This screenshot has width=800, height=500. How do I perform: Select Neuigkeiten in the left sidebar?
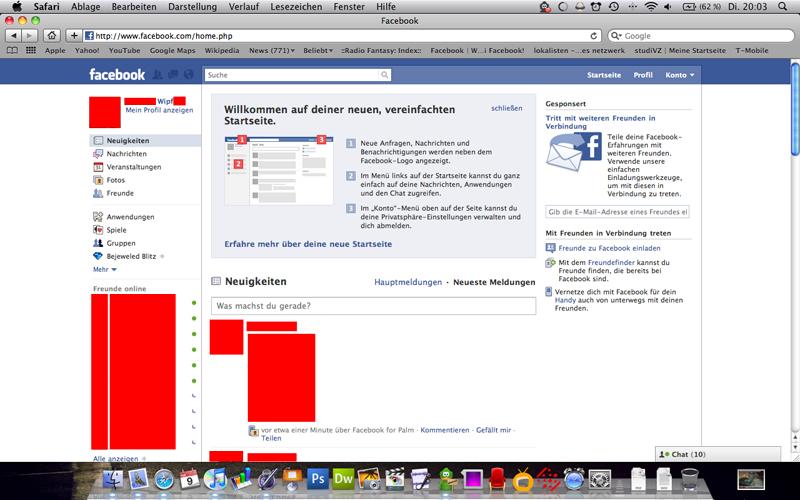pyautogui.click(x=145, y=140)
